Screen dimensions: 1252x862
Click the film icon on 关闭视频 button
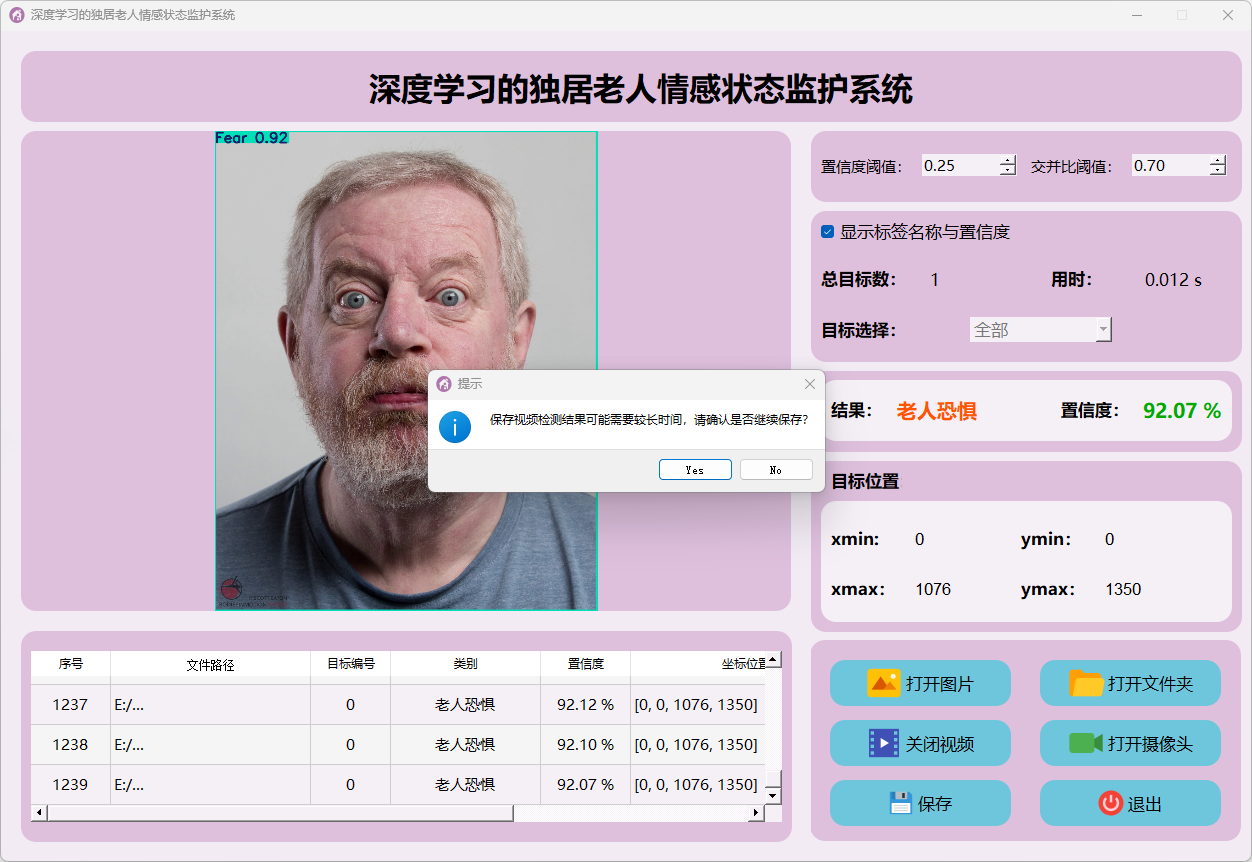pos(884,743)
